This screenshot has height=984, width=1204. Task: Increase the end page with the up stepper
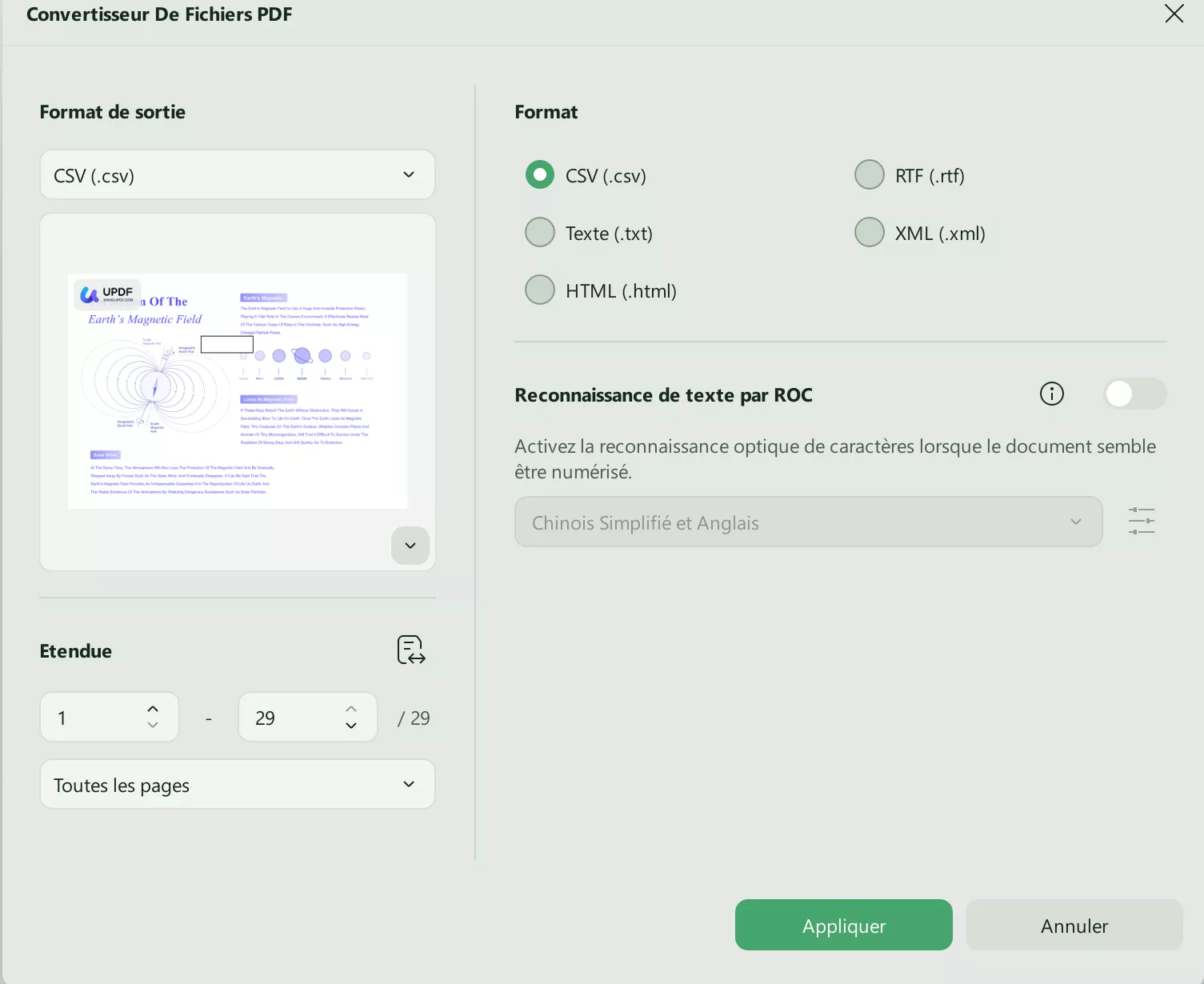pos(350,708)
